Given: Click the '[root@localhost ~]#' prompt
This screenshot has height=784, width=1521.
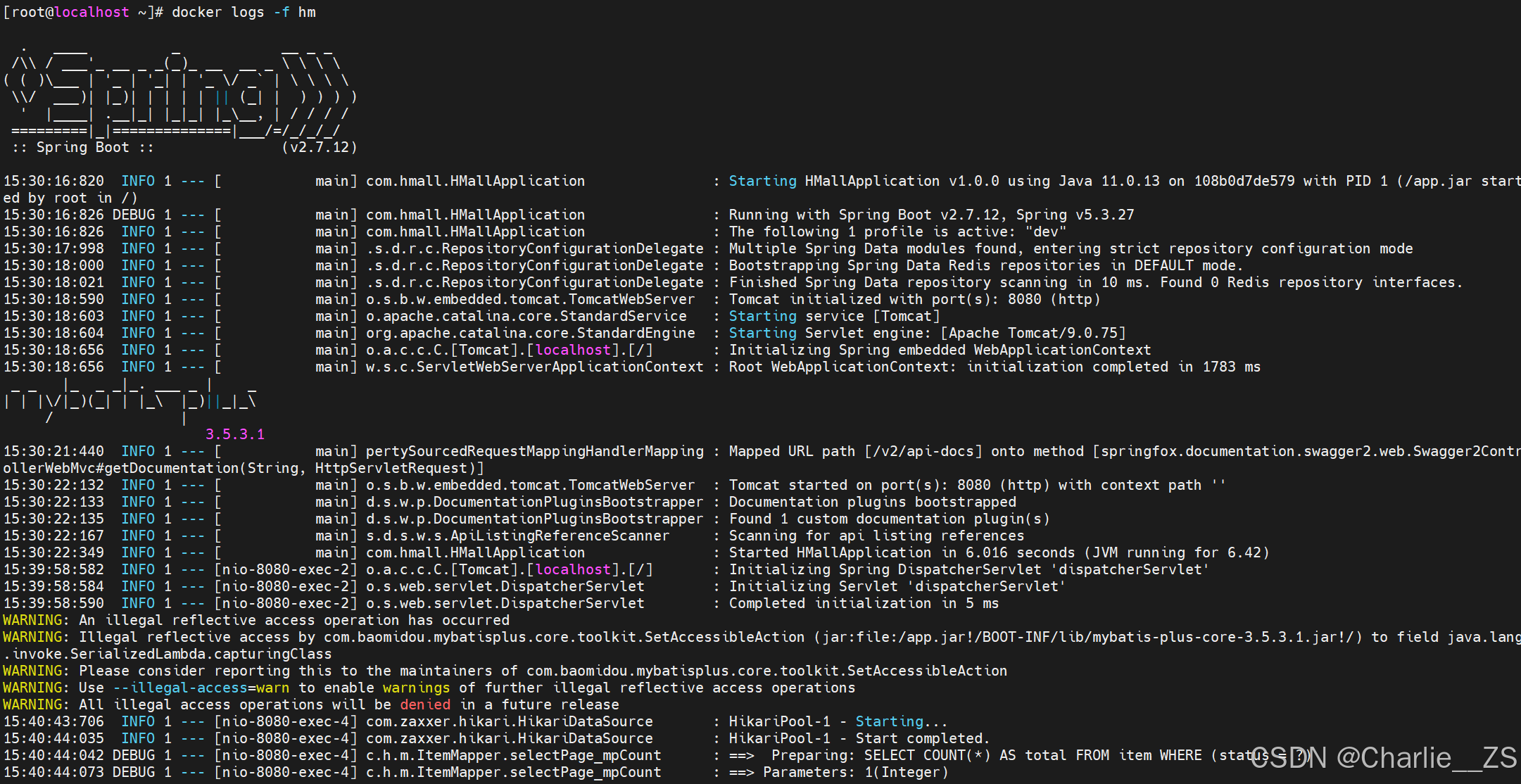Looking at the screenshot, I should [83, 12].
